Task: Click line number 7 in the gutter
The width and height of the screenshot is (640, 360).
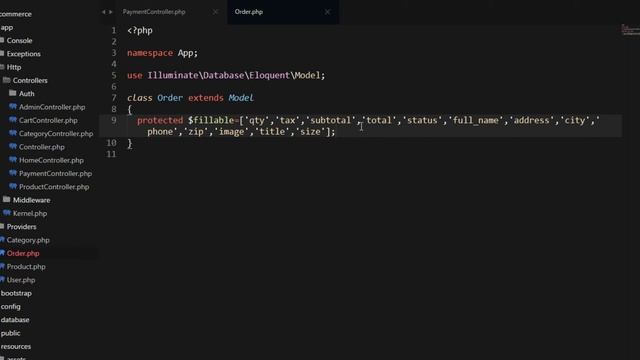Action: pos(114,98)
